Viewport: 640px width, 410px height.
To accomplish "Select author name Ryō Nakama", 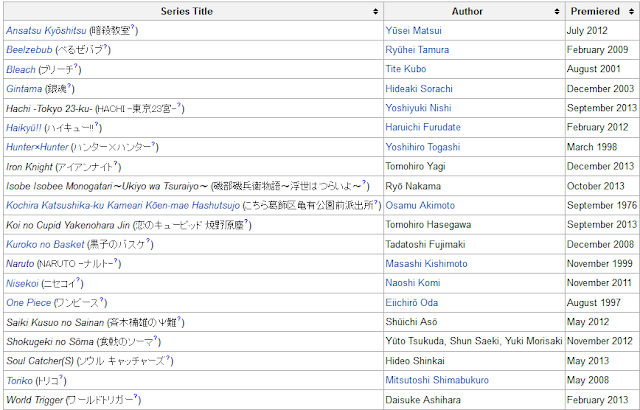I will tap(413, 186).
